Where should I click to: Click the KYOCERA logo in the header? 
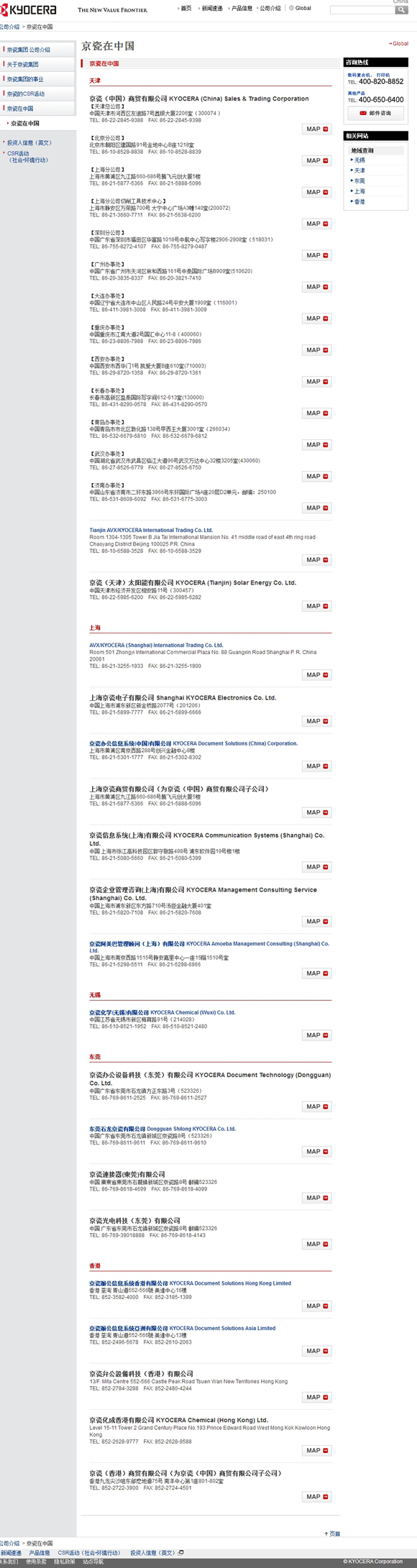tap(29, 10)
